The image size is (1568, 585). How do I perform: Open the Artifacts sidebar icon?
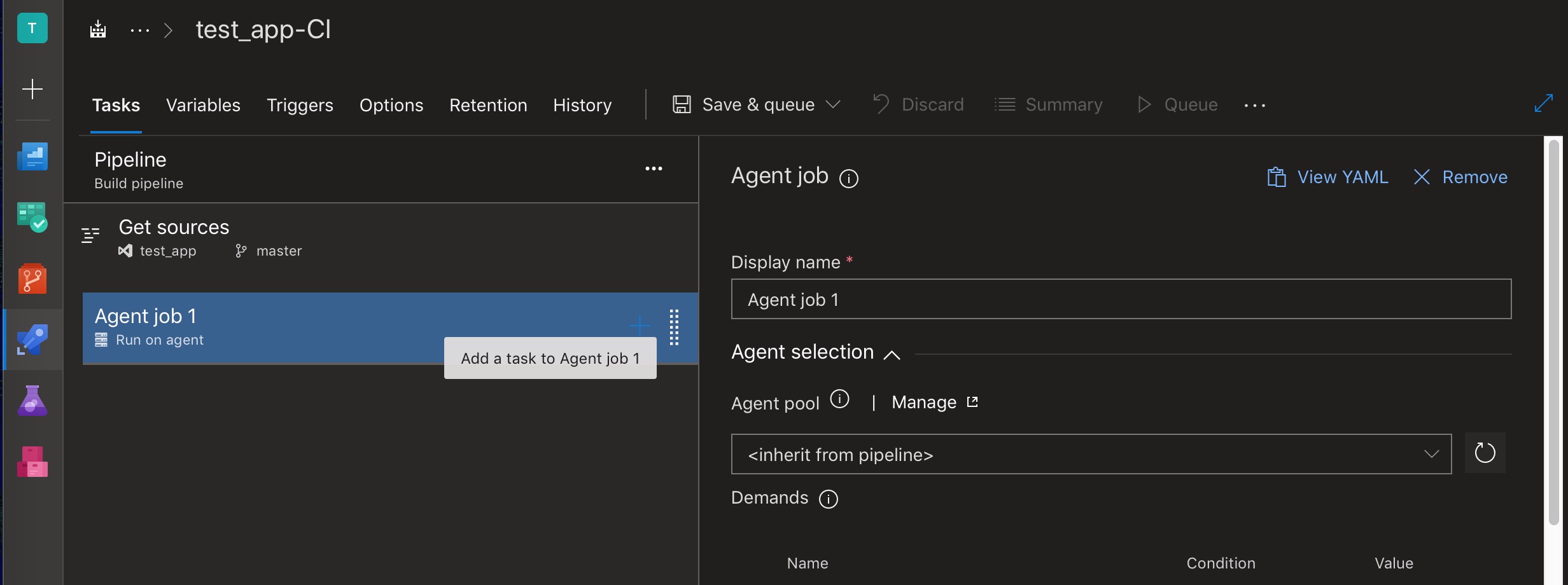(32, 462)
